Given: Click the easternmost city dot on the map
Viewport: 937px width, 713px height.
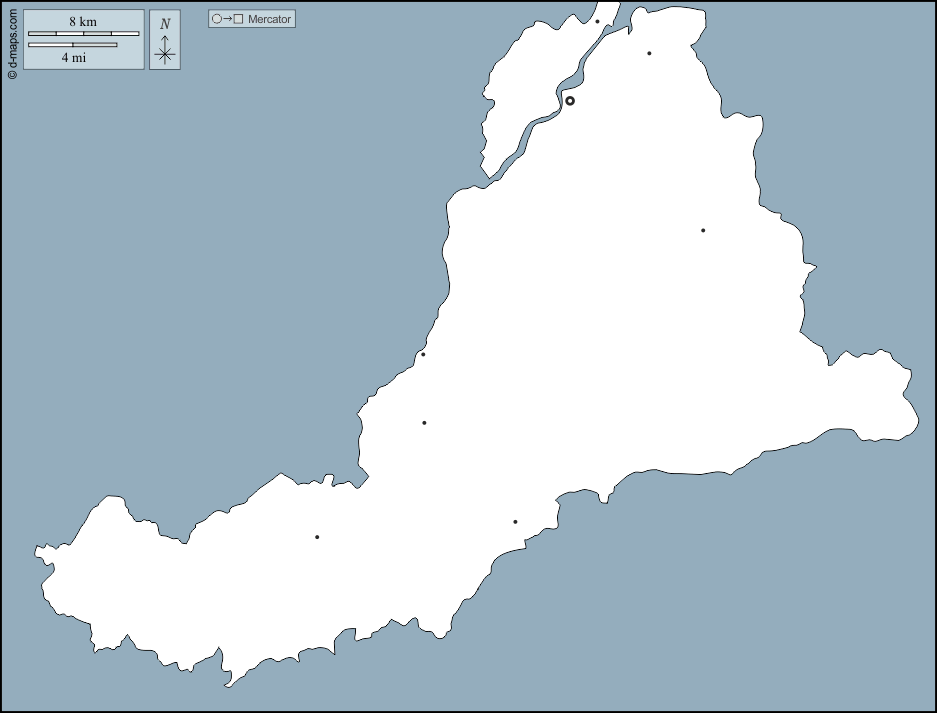Looking at the screenshot, I should pos(703,231).
